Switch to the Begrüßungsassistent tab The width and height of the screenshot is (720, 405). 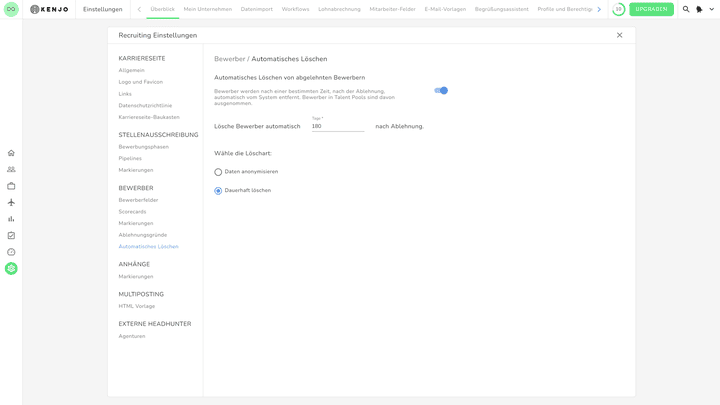501,9
